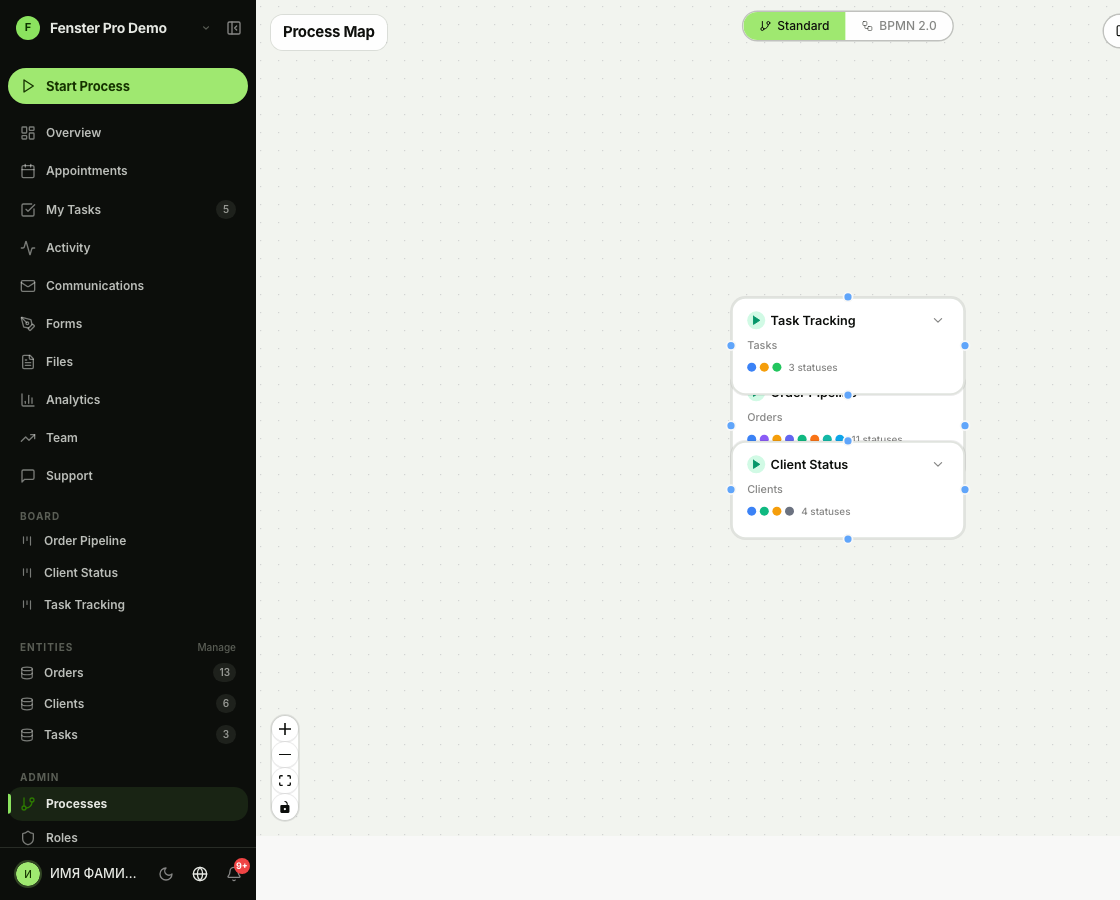
Task: Select the Appointments calendar icon
Action: point(28,170)
